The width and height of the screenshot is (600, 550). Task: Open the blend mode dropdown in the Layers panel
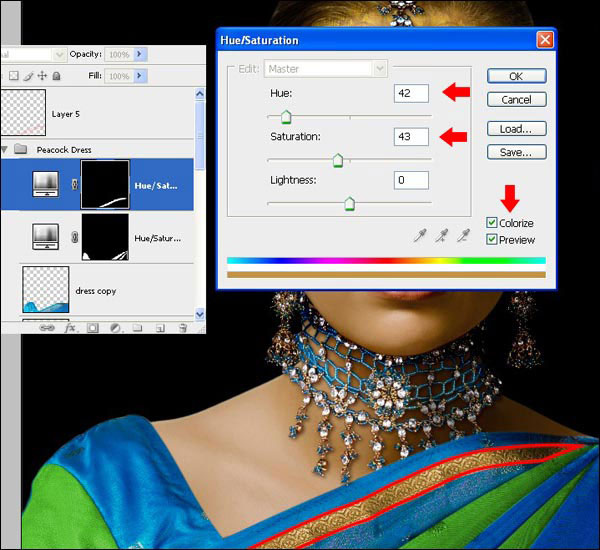(59, 55)
